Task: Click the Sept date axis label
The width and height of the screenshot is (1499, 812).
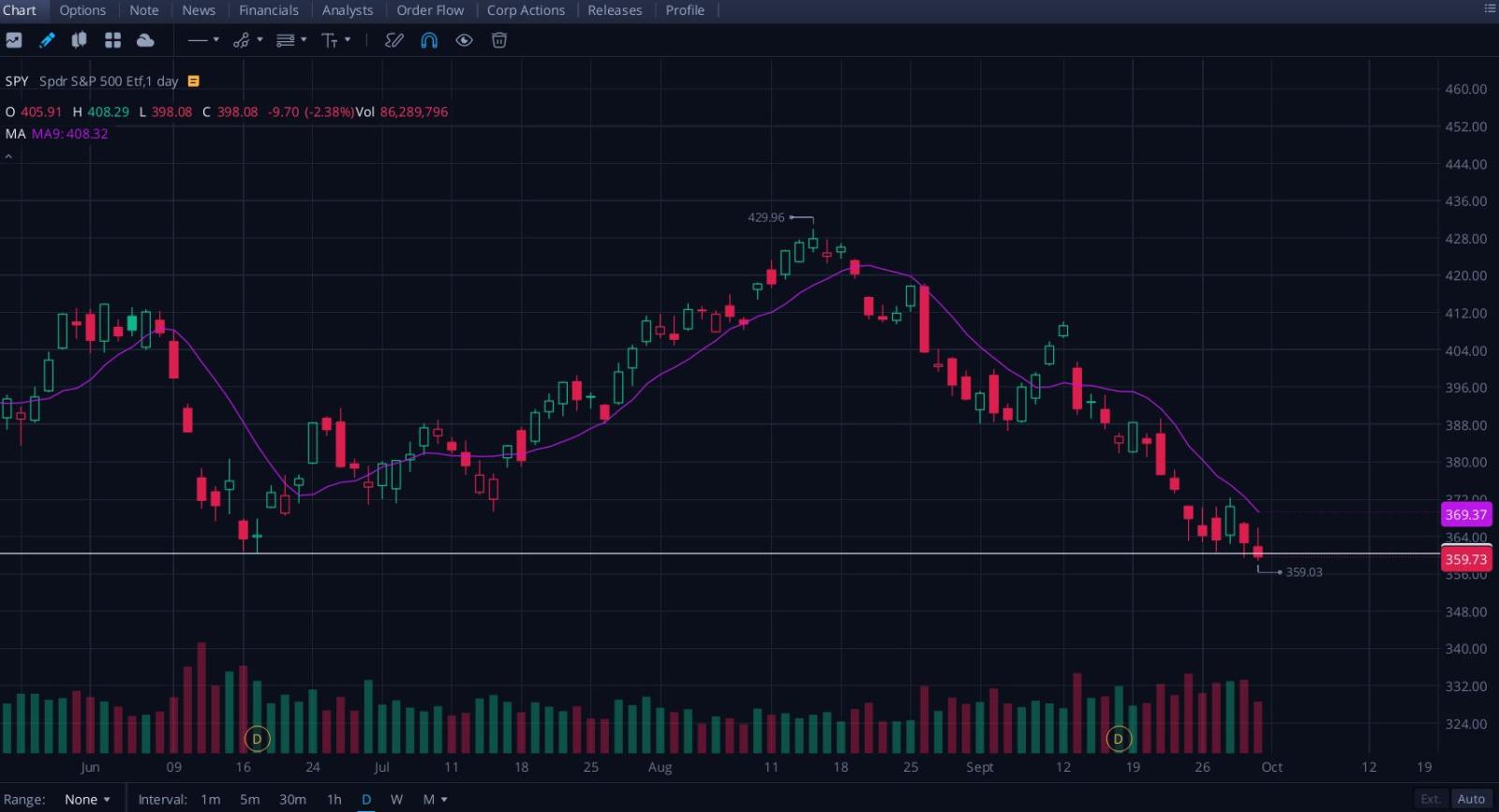Action: click(x=980, y=767)
